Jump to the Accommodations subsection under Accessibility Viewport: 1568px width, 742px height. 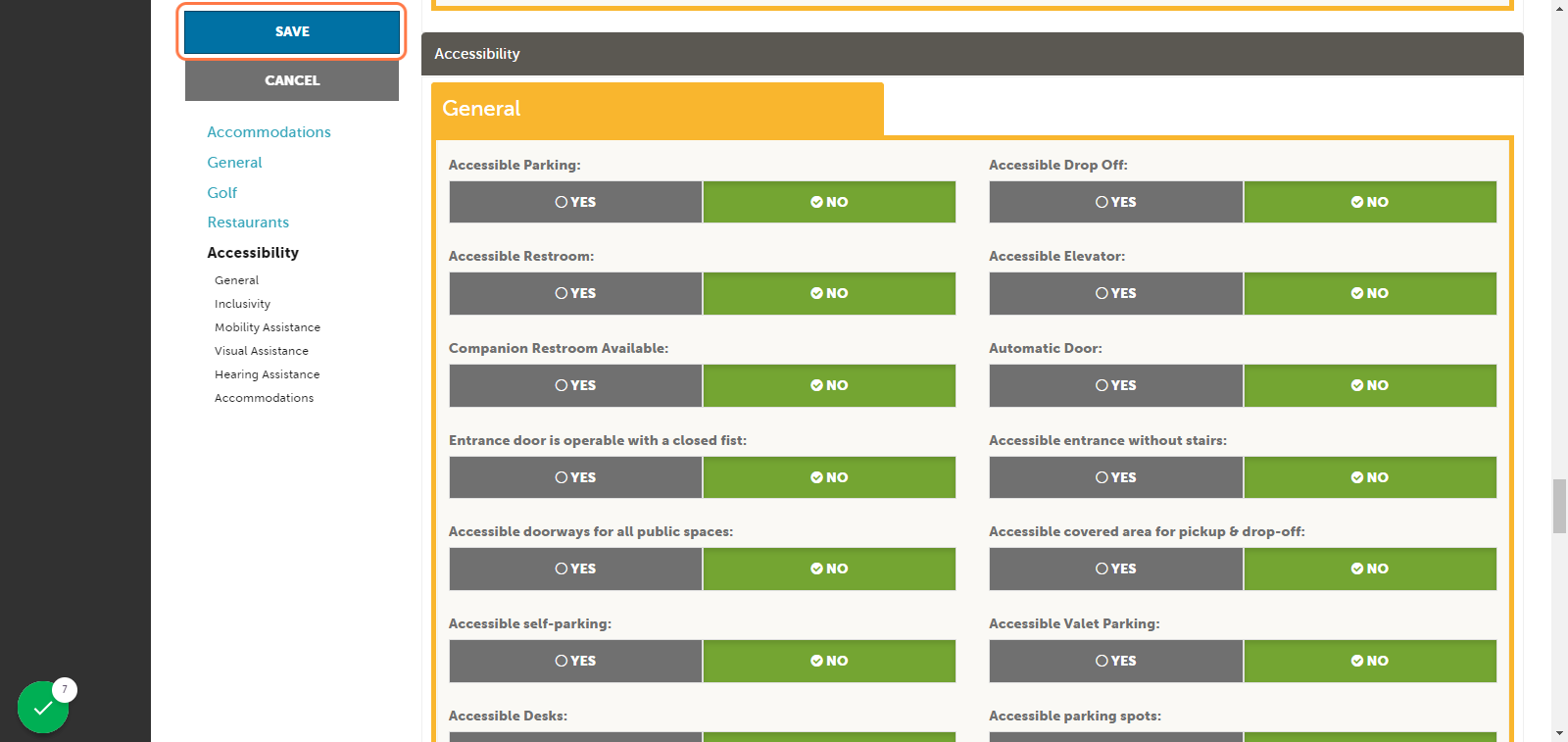click(264, 398)
